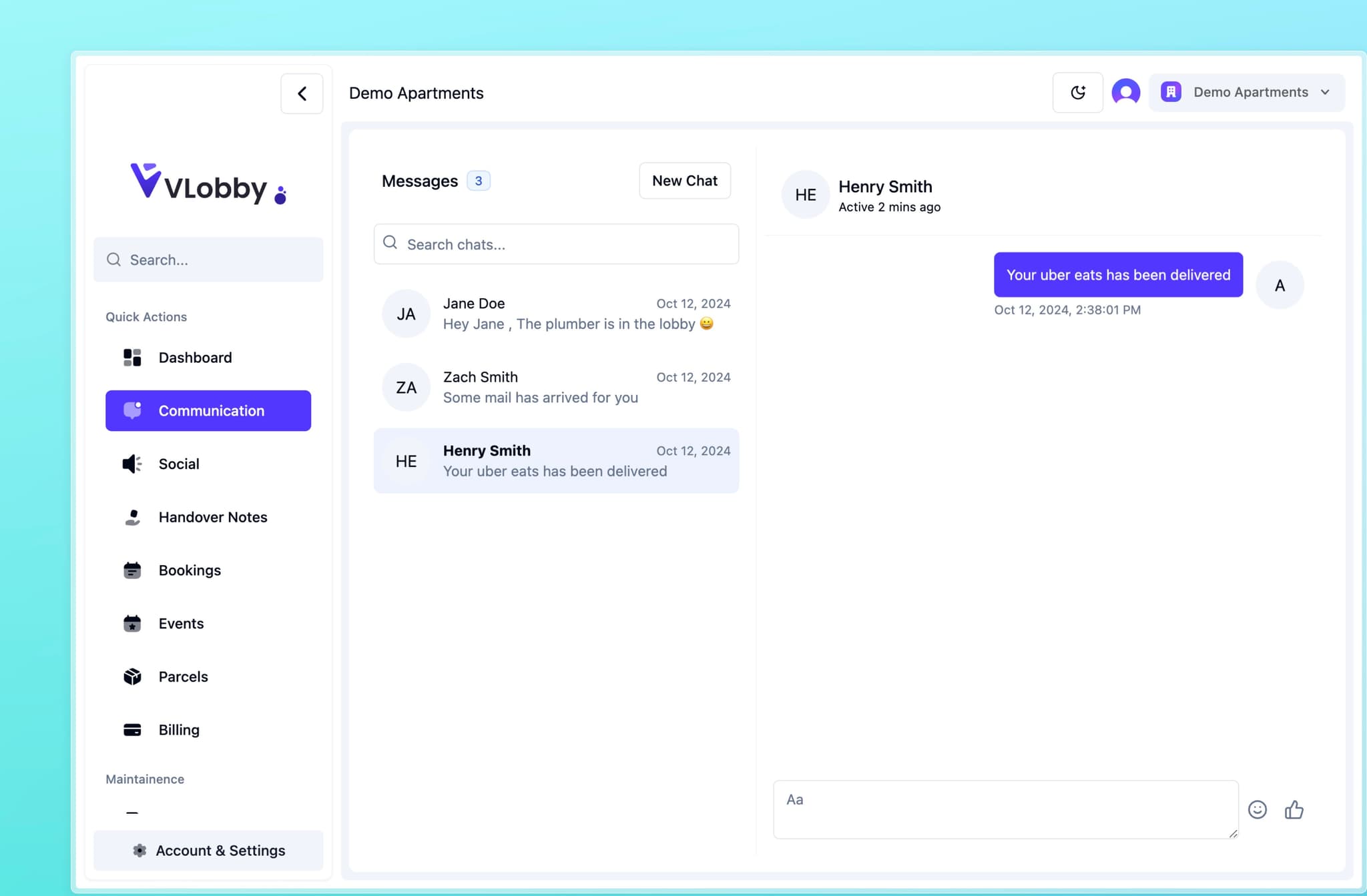Open user profile avatar icon
1367x896 pixels.
1125,92
